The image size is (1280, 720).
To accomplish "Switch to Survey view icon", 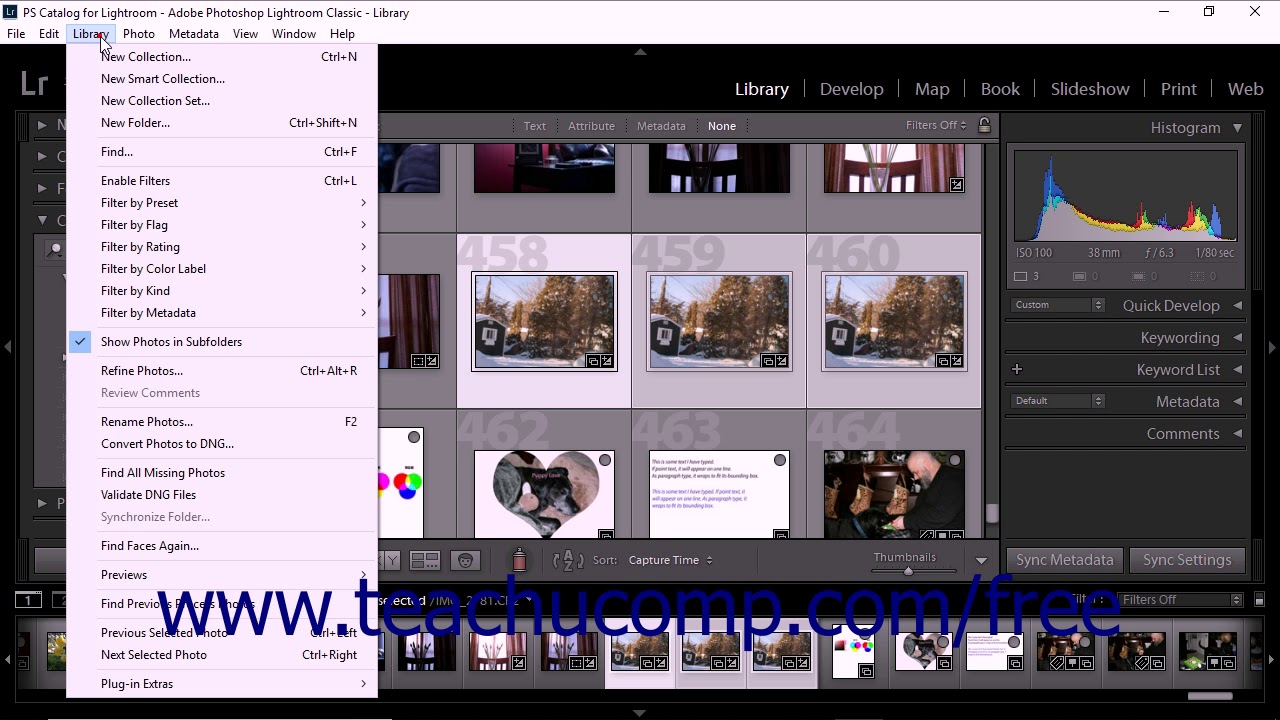I will coord(425,560).
